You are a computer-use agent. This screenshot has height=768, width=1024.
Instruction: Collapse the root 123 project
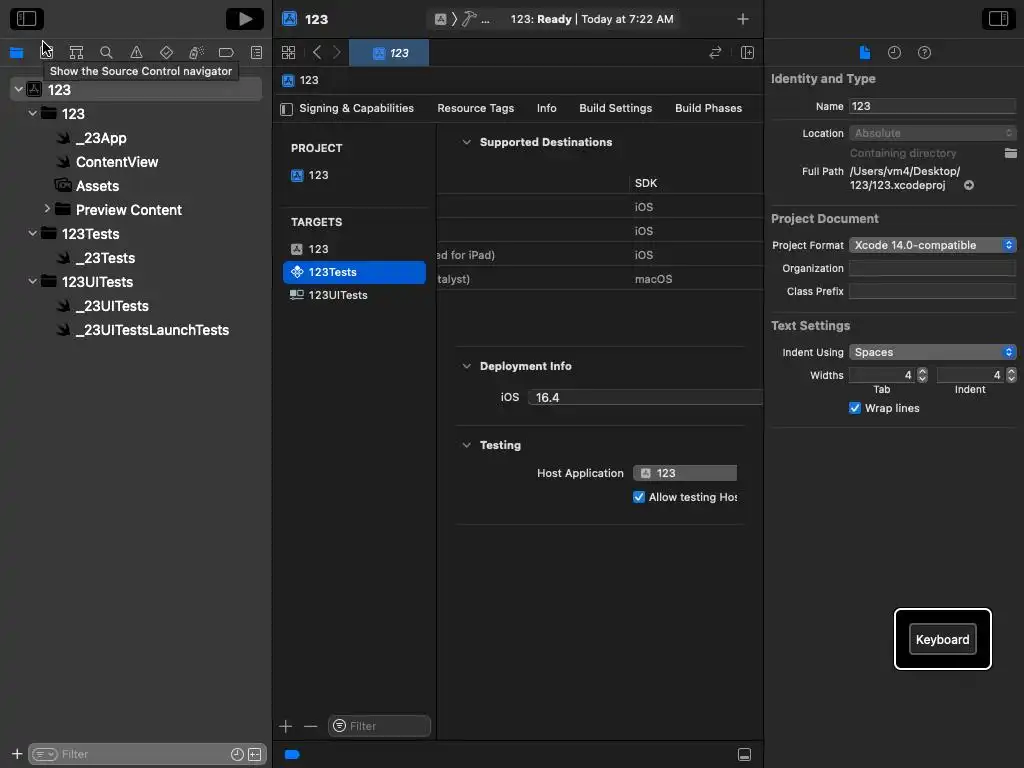[18, 89]
